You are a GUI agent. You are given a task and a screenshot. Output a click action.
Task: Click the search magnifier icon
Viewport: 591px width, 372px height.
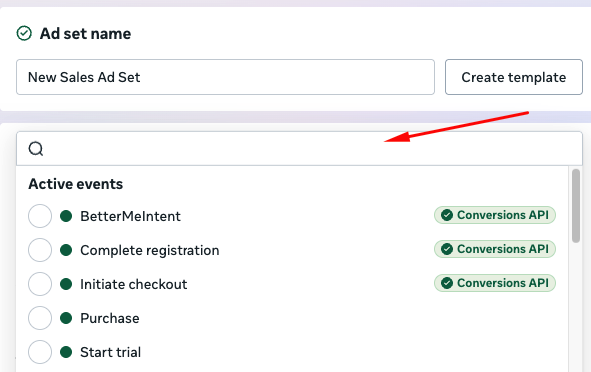tap(36, 148)
